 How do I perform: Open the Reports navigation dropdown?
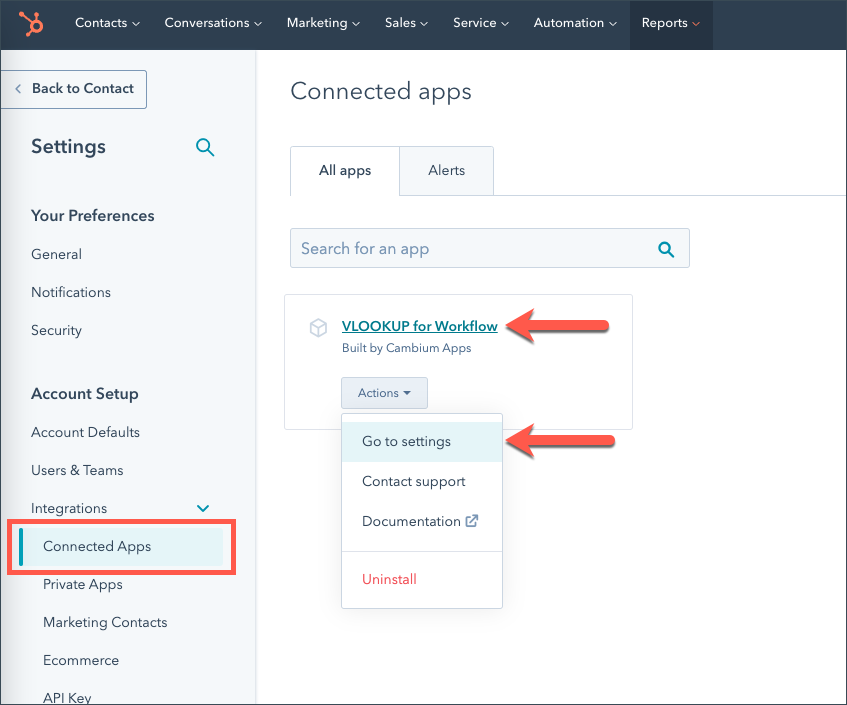point(670,23)
